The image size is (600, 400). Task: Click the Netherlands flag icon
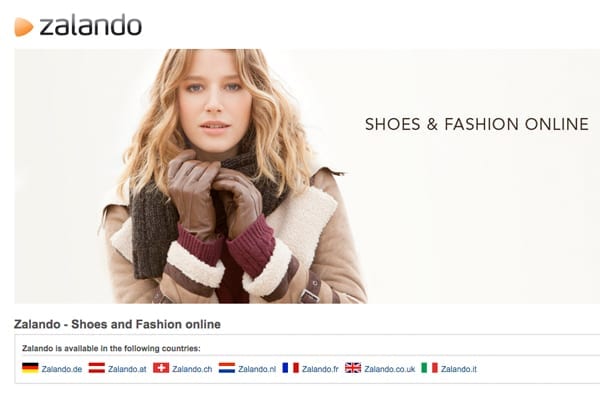[x=227, y=368]
